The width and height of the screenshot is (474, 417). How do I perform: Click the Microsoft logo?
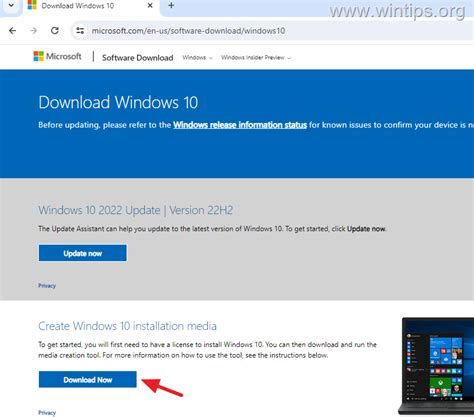click(x=57, y=56)
